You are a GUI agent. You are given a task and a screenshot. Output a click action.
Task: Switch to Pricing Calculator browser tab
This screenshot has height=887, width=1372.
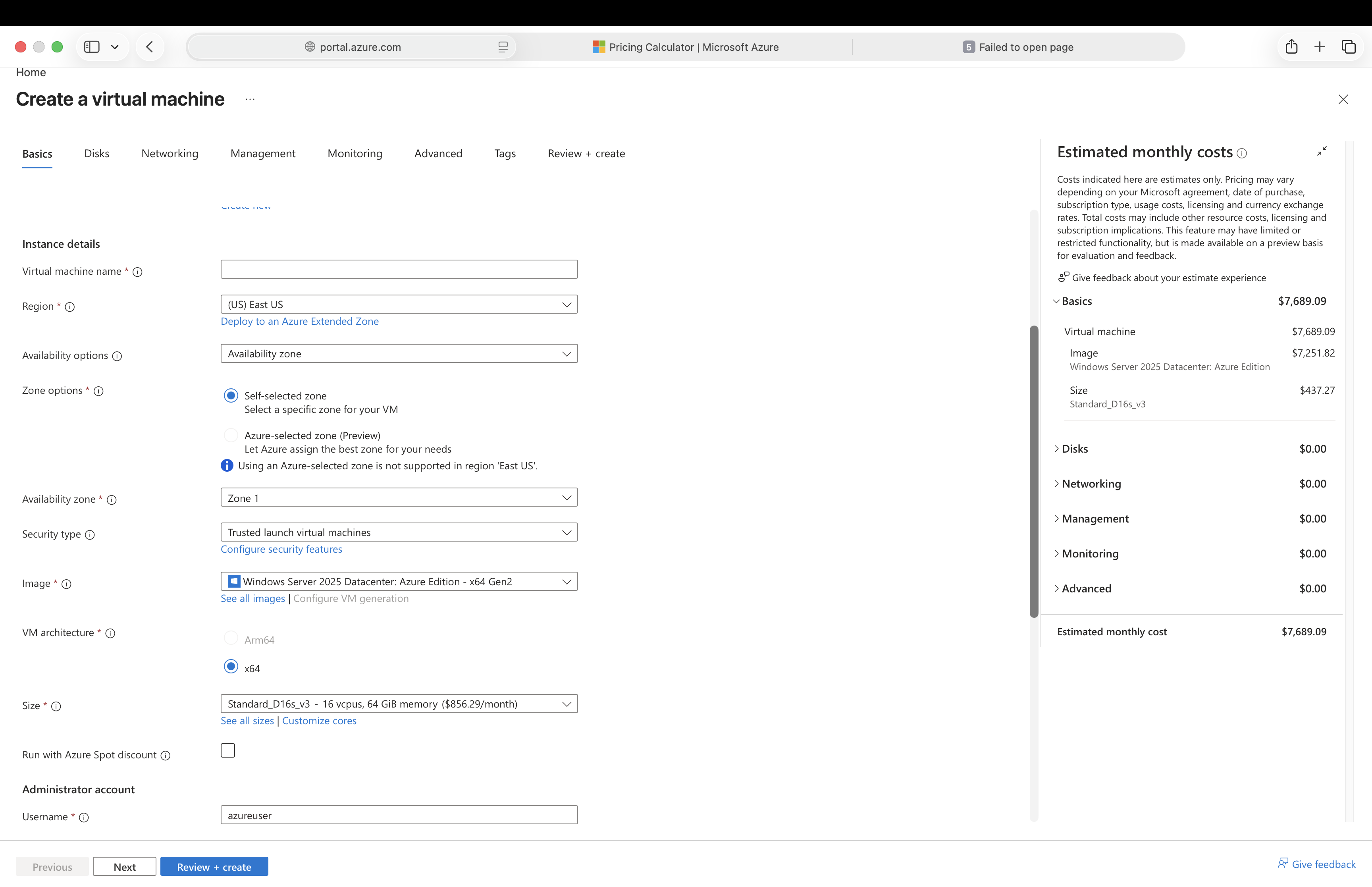pyautogui.click(x=685, y=47)
